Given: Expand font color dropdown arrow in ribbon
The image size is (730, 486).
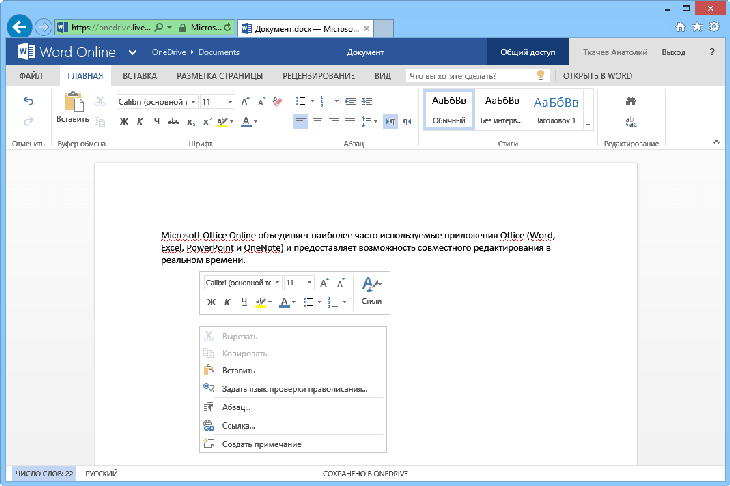Looking at the screenshot, I should point(256,122).
